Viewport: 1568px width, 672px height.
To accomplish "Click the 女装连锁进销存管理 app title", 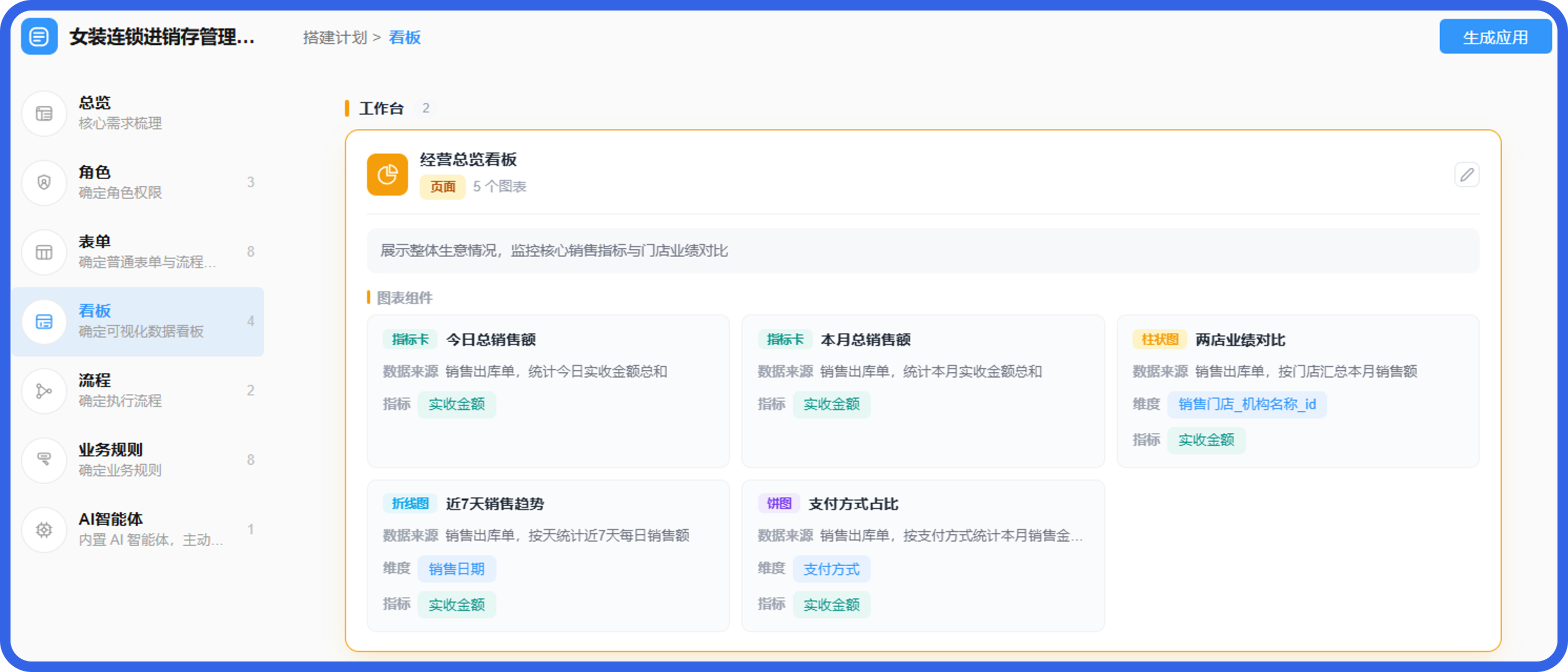I will 162,37.
